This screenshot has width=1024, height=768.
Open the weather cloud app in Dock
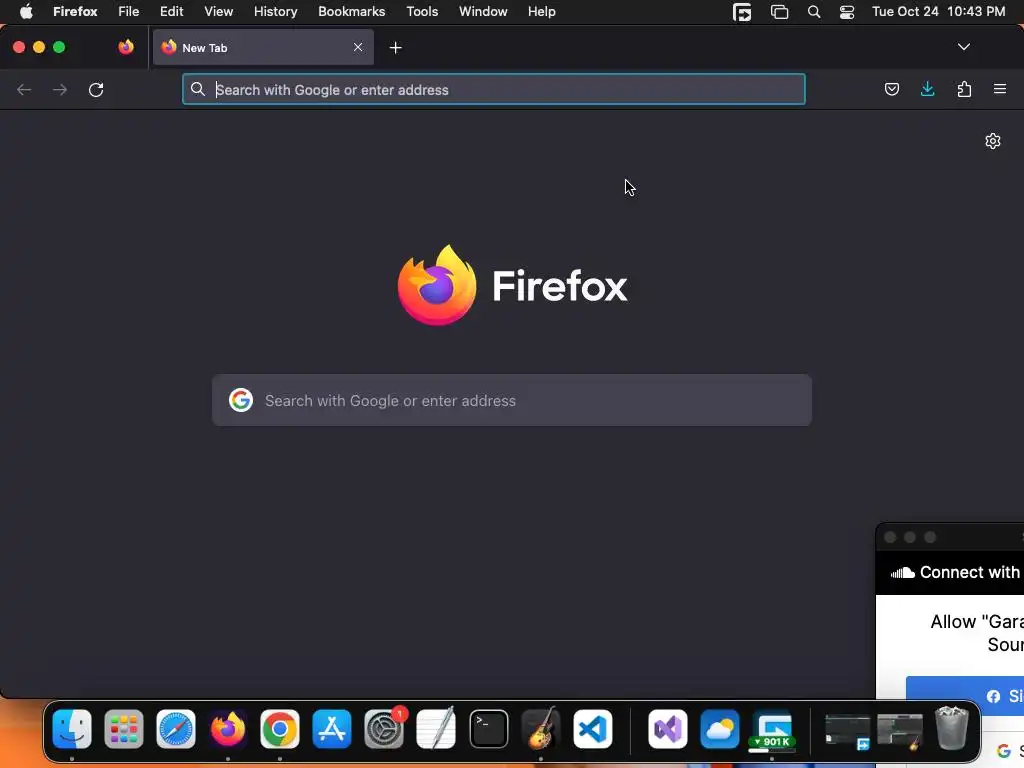tap(720, 729)
